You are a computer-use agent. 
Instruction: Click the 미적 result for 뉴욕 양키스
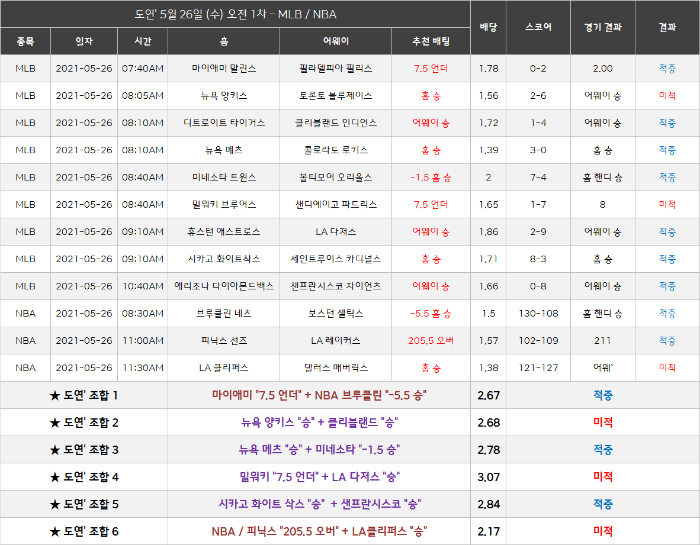coord(667,96)
